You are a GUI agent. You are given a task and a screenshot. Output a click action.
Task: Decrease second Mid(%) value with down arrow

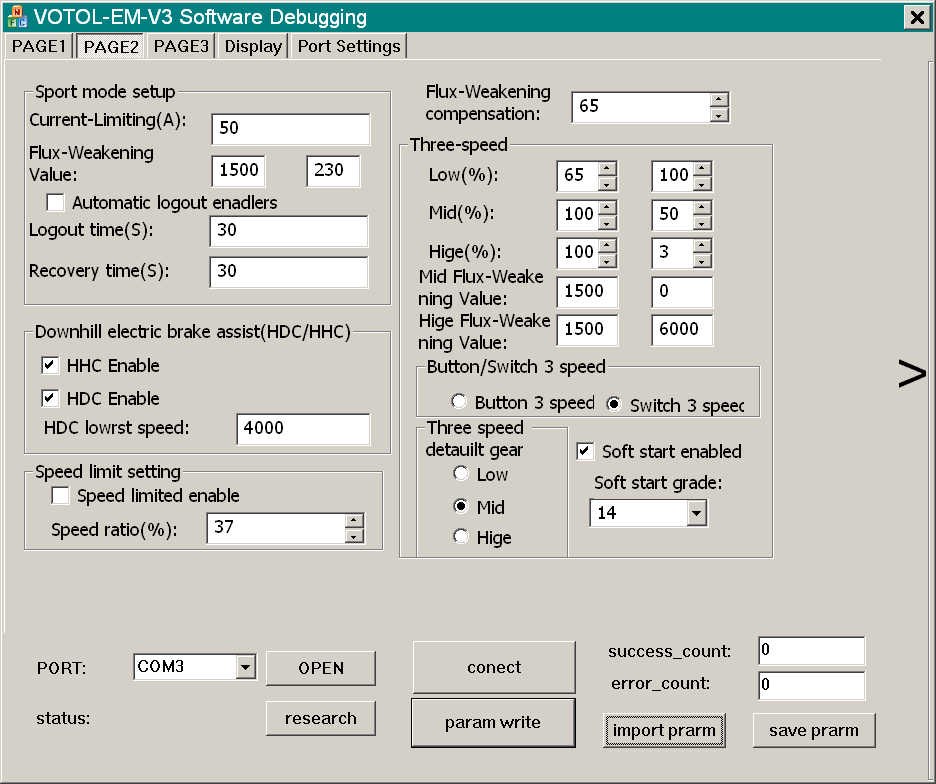[701, 222]
